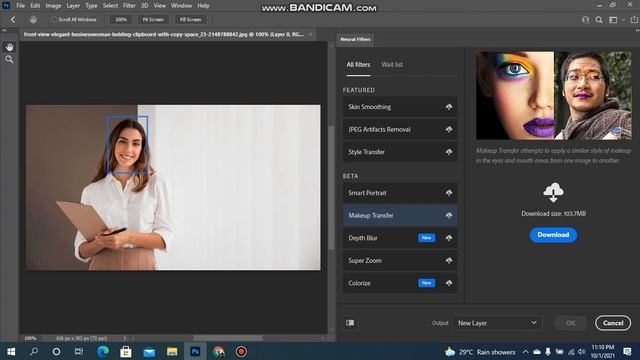Image resolution: width=640 pixels, height=360 pixels.
Task: Click Bandicam record icon in taskbar
Action: pyautogui.click(x=241, y=351)
